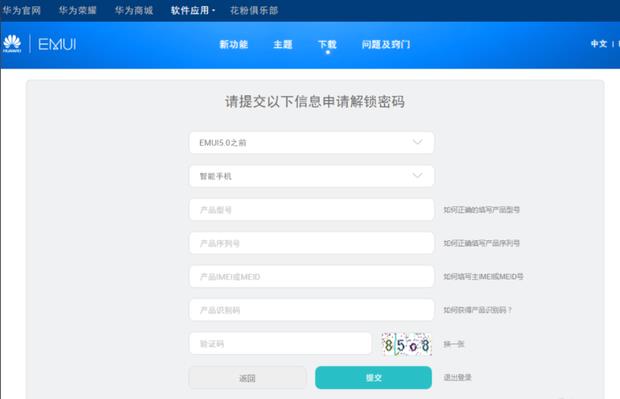Viewport: 620px width, 399px height.
Task: Go to the 主题 navigation tab
Action: point(283,44)
